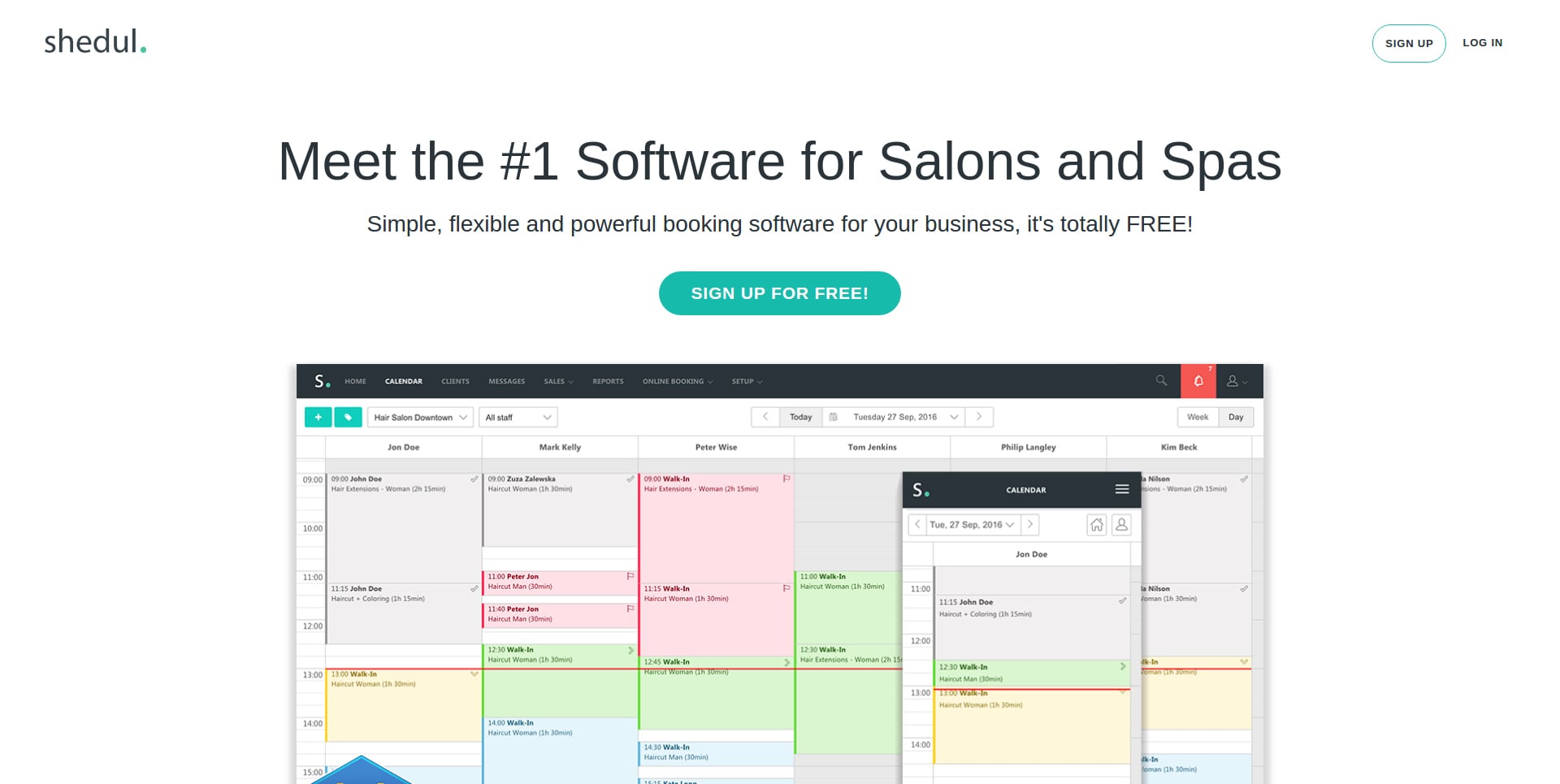Open hamburger menu in mobile preview

pyautogui.click(x=1122, y=489)
